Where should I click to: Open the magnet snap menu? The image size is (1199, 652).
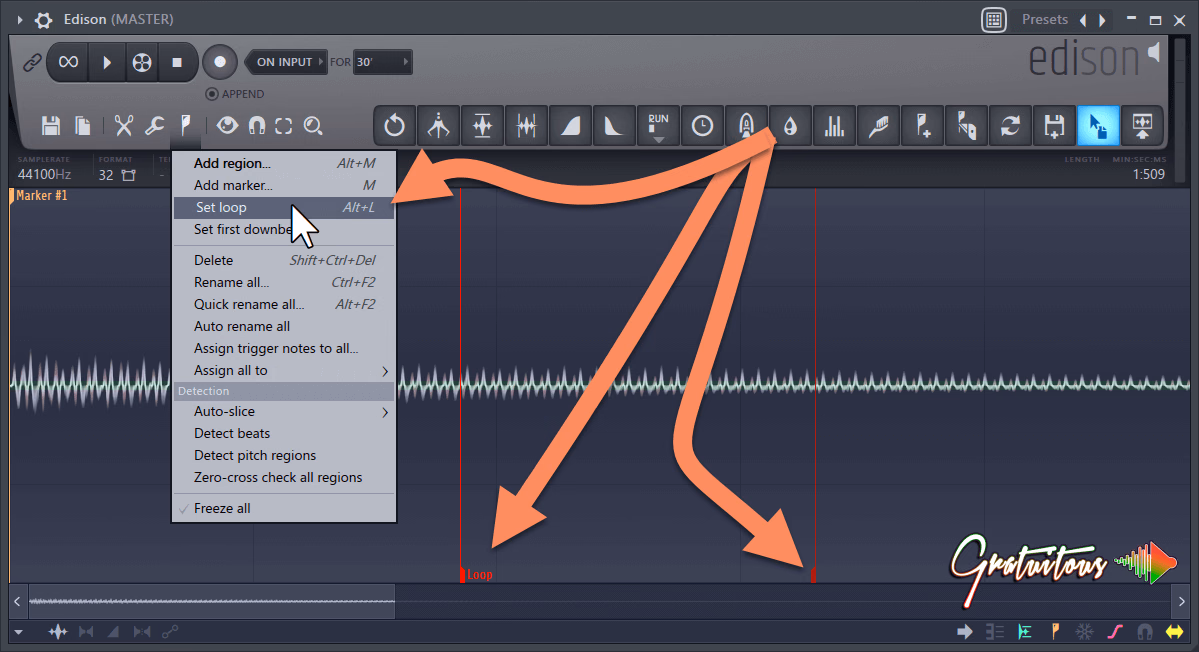point(257,125)
